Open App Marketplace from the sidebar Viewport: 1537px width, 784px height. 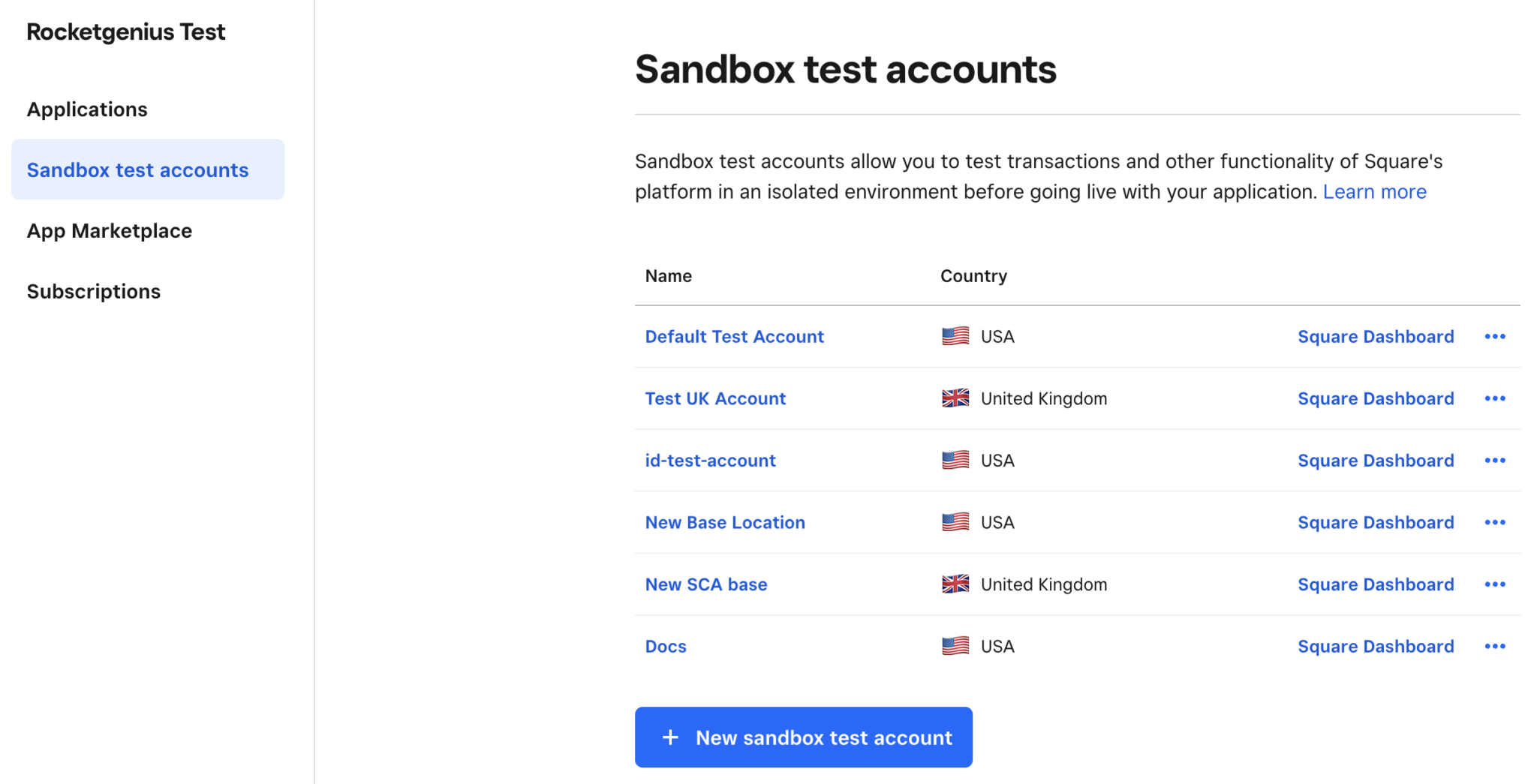109,230
